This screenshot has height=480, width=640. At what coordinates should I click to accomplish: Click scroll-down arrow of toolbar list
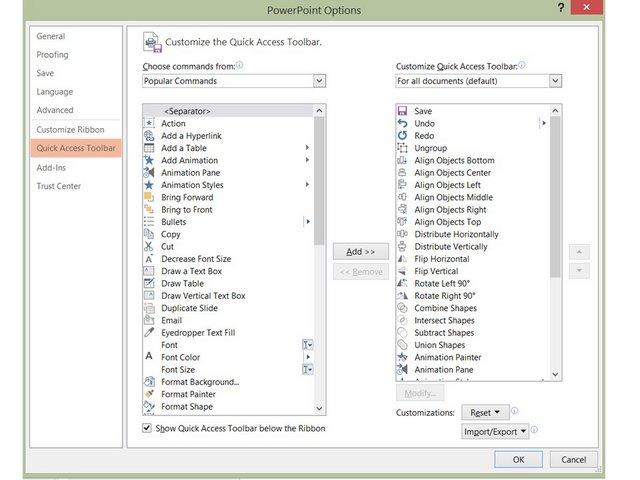click(555, 374)
